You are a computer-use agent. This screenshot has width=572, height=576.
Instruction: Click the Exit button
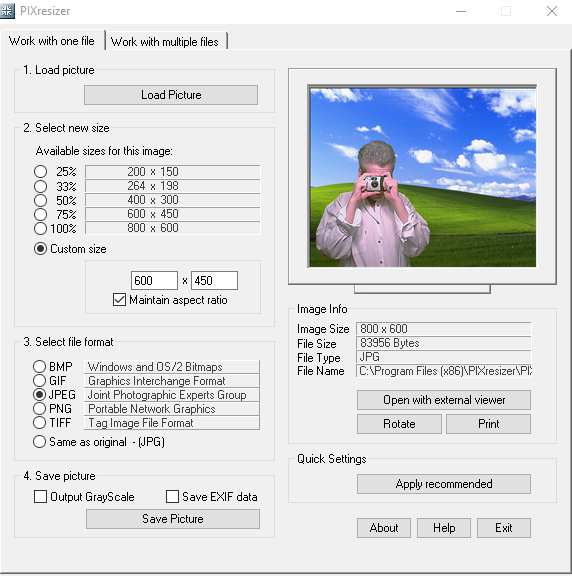pos(504,528)
